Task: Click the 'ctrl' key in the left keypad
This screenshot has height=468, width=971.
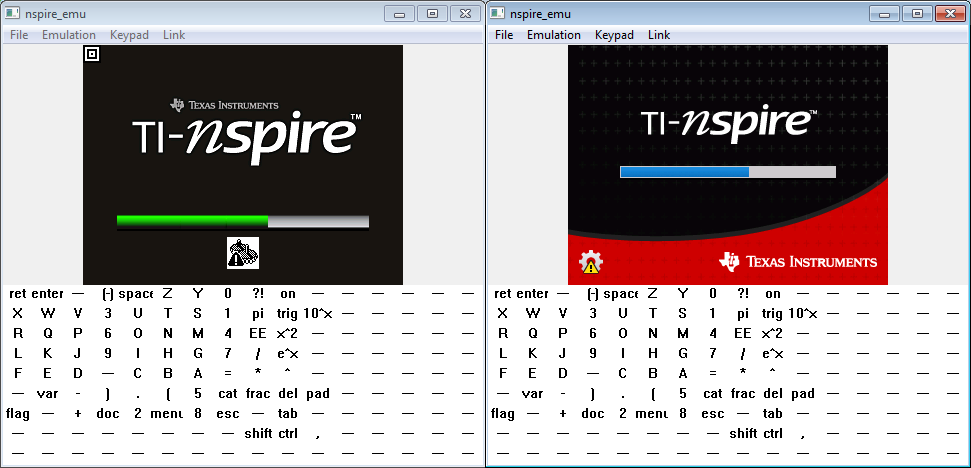Action: point(288,433)
